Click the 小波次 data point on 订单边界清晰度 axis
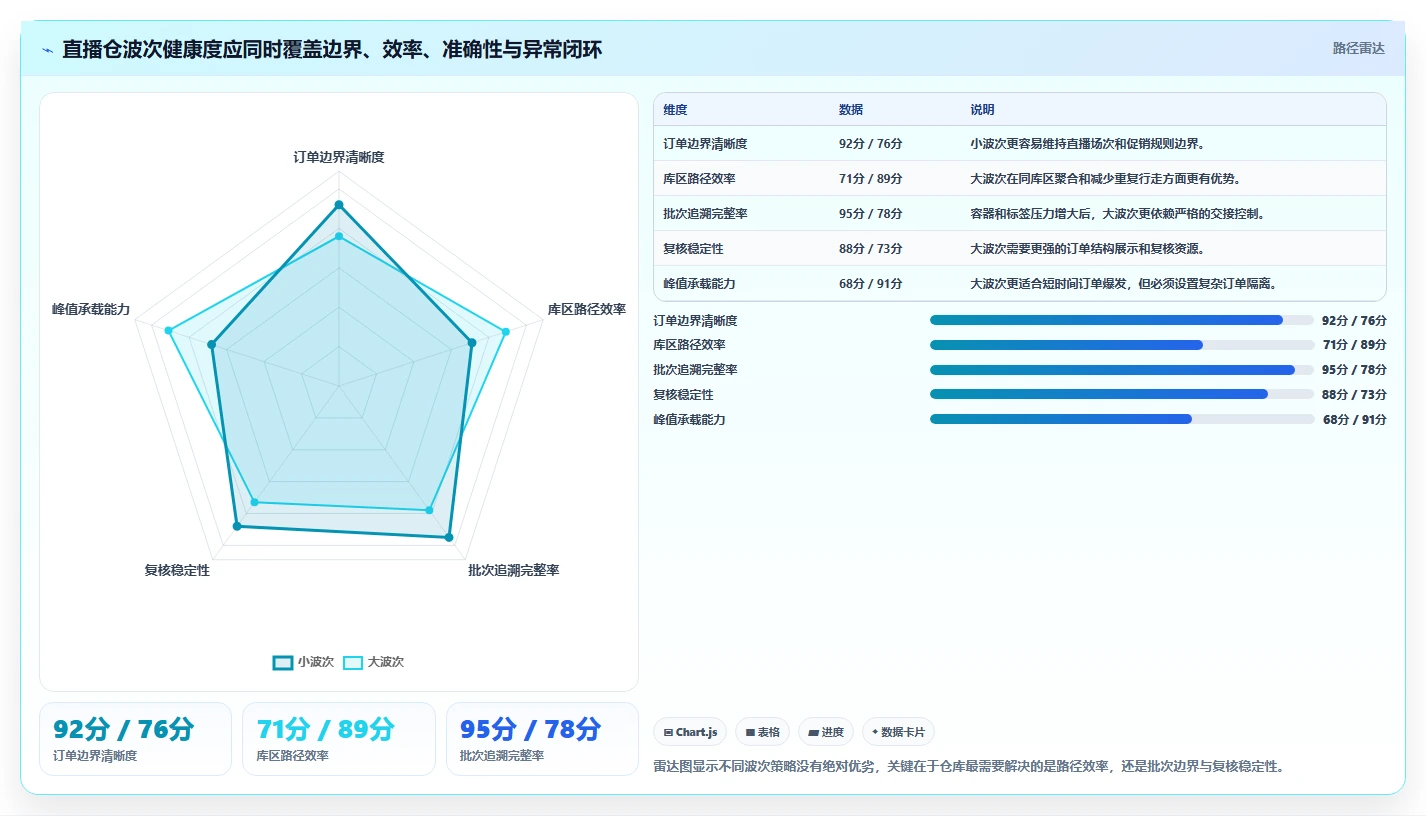The width and height of the screenshot is (1426, 816). tap(339, 205)
